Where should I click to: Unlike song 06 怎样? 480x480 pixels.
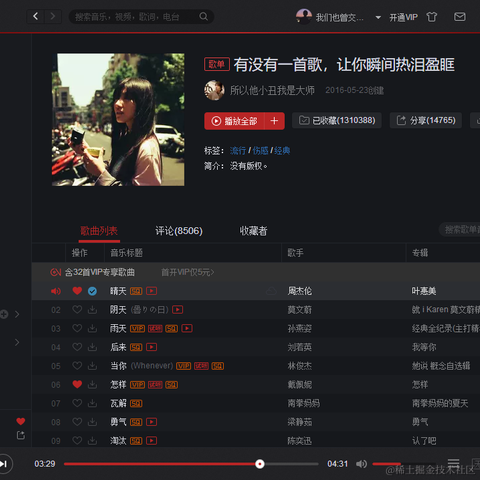[x=77, y=384]
